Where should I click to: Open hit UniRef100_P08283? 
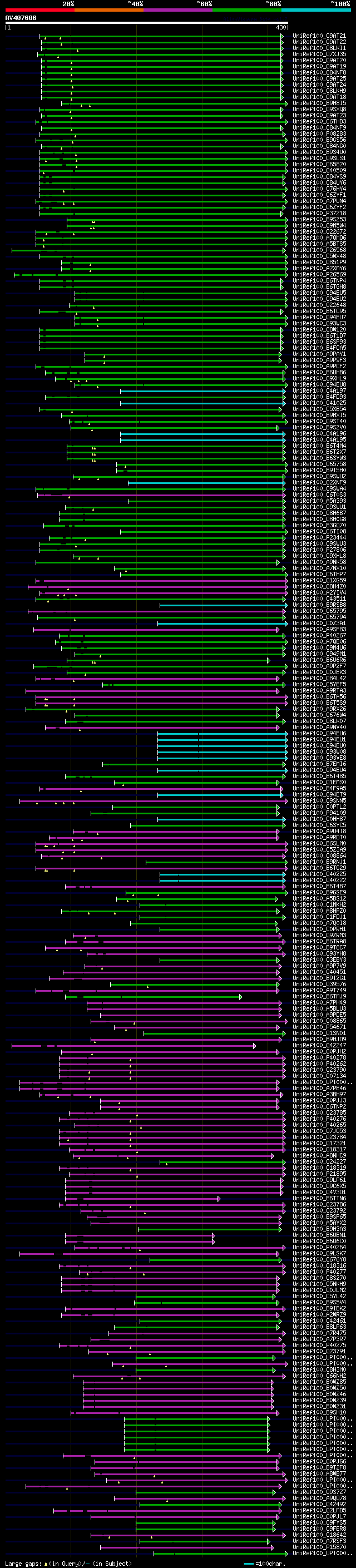click(x=319, y=134)
